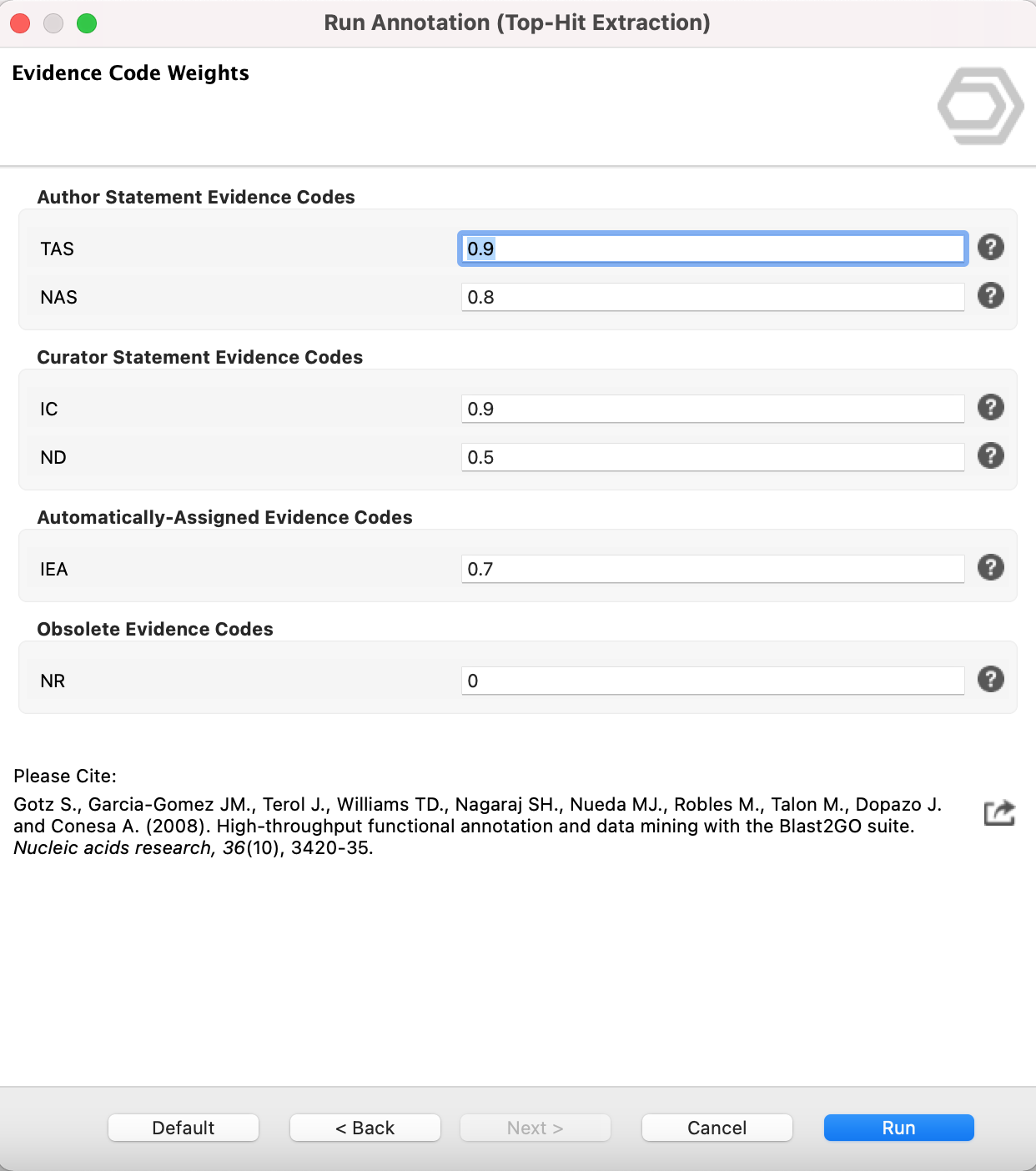Show help for obsolete NR code

[990, 680]
